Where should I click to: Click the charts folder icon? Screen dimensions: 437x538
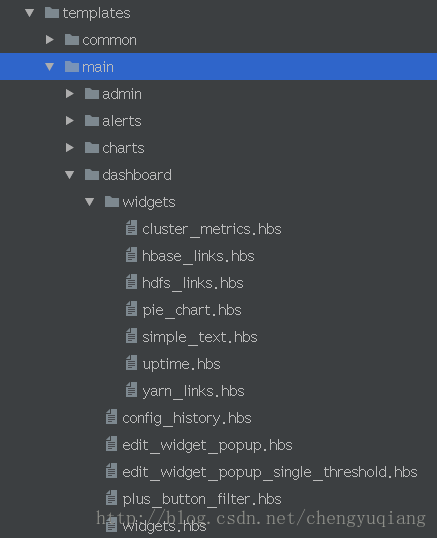coord(92,148)
